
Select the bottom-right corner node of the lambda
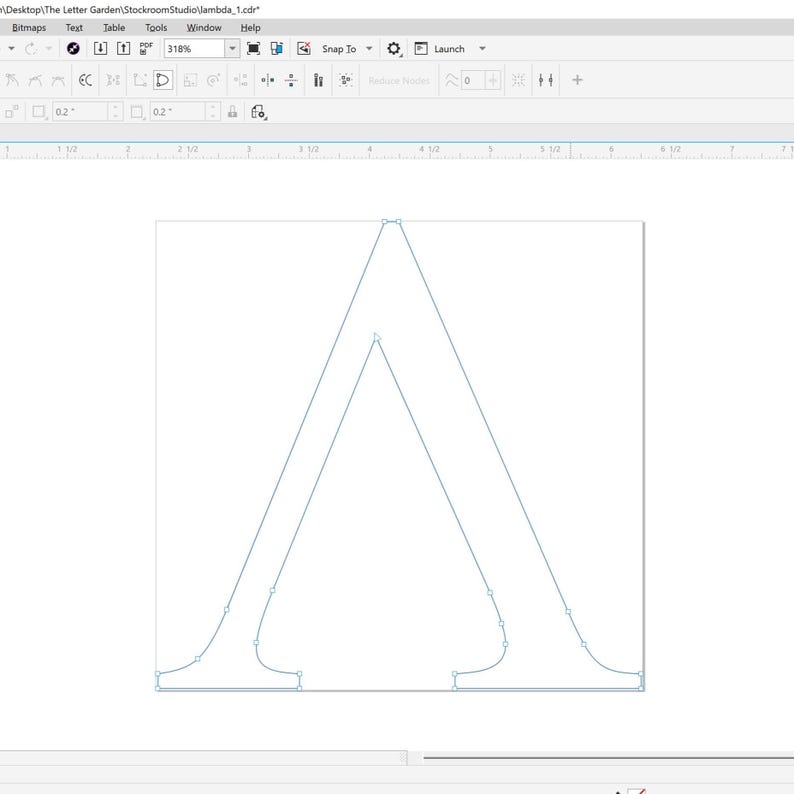pyautogui.click(x=641, y=688)
